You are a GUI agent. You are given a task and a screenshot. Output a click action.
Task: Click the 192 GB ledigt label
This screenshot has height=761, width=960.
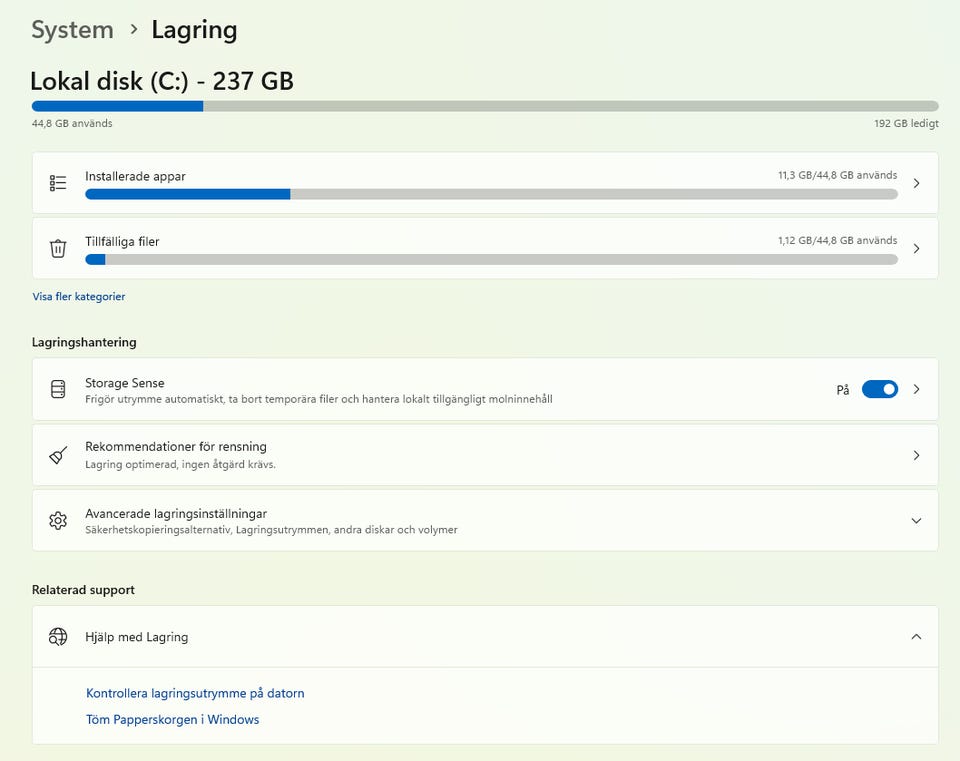coord(906,123)
